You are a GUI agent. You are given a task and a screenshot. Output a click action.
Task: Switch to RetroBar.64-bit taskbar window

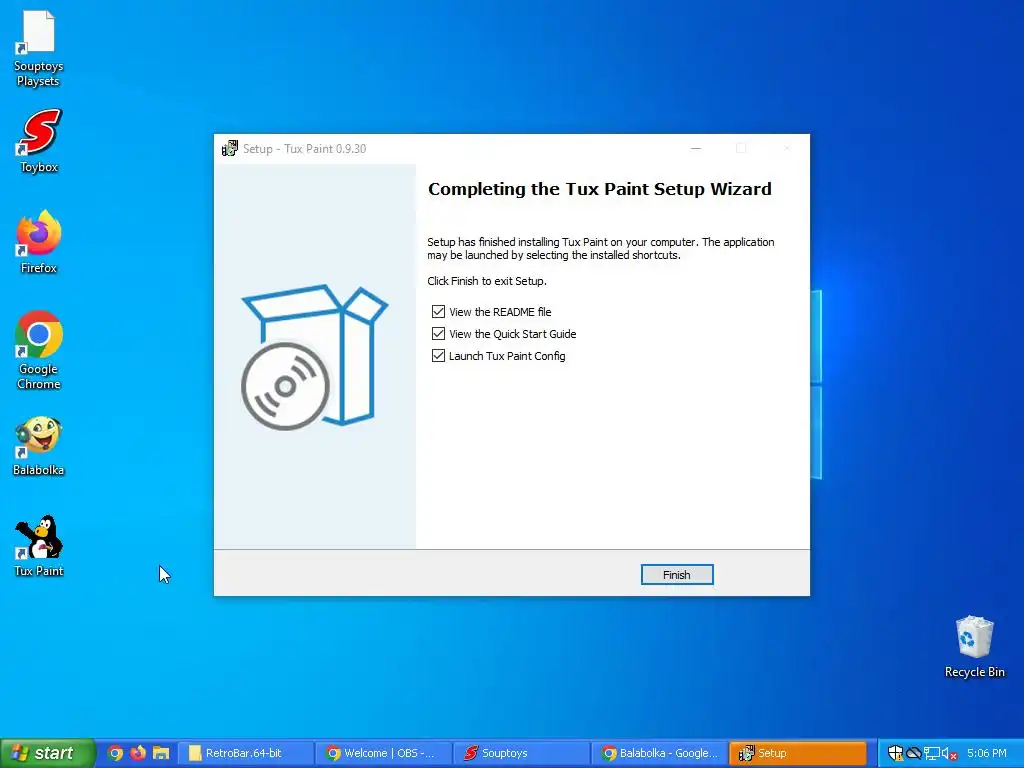[244, 753]
